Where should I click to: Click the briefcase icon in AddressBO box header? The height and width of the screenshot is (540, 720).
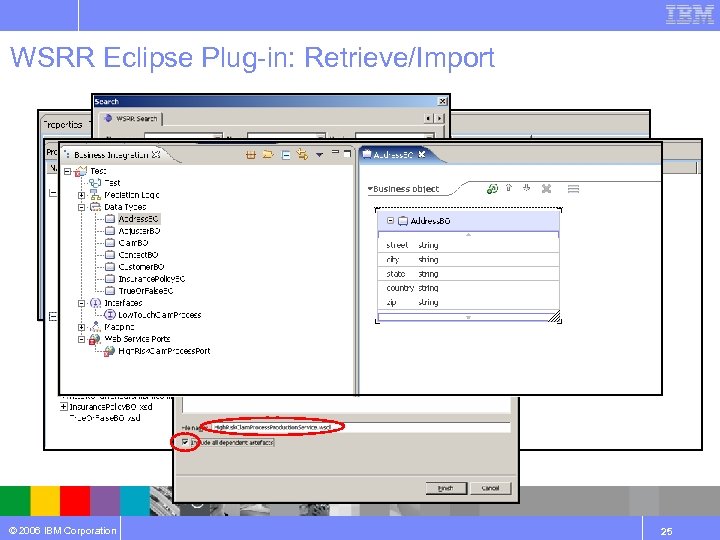click(x=403, y=221)
